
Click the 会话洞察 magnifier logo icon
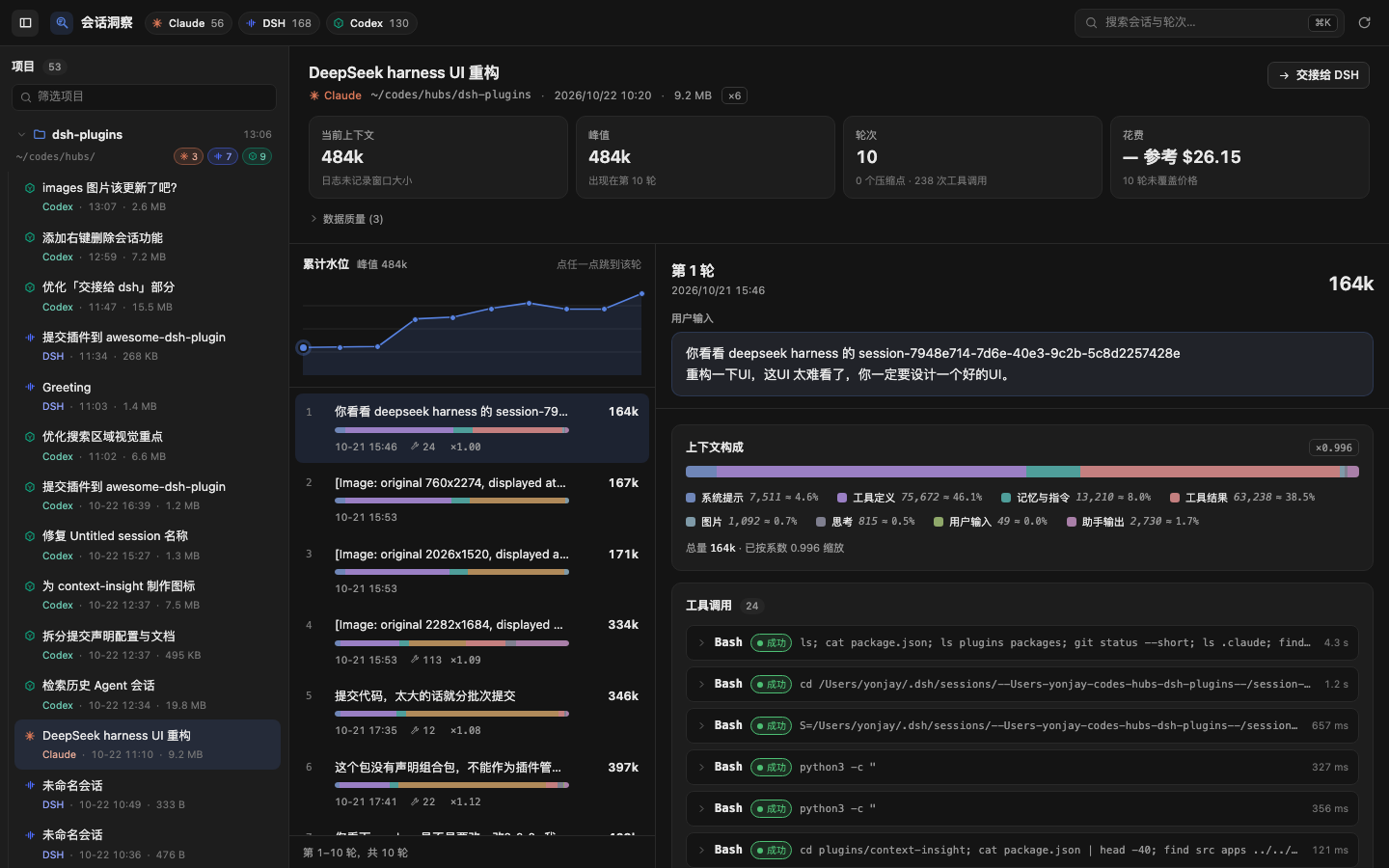coord(62,22)
